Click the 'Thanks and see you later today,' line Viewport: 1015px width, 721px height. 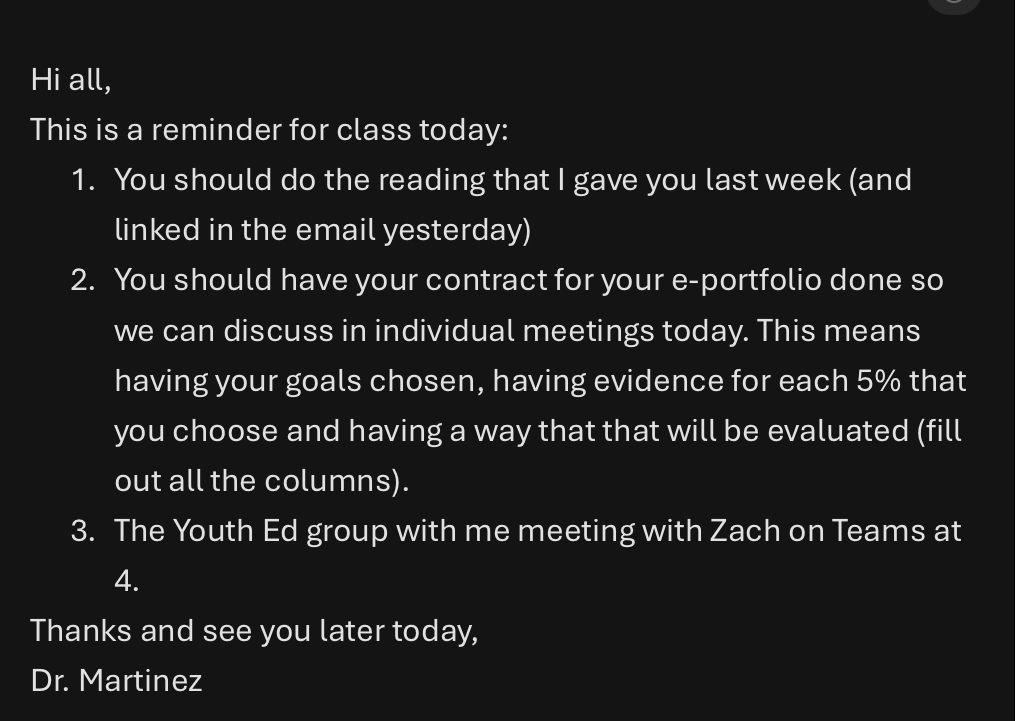[254, 631]
